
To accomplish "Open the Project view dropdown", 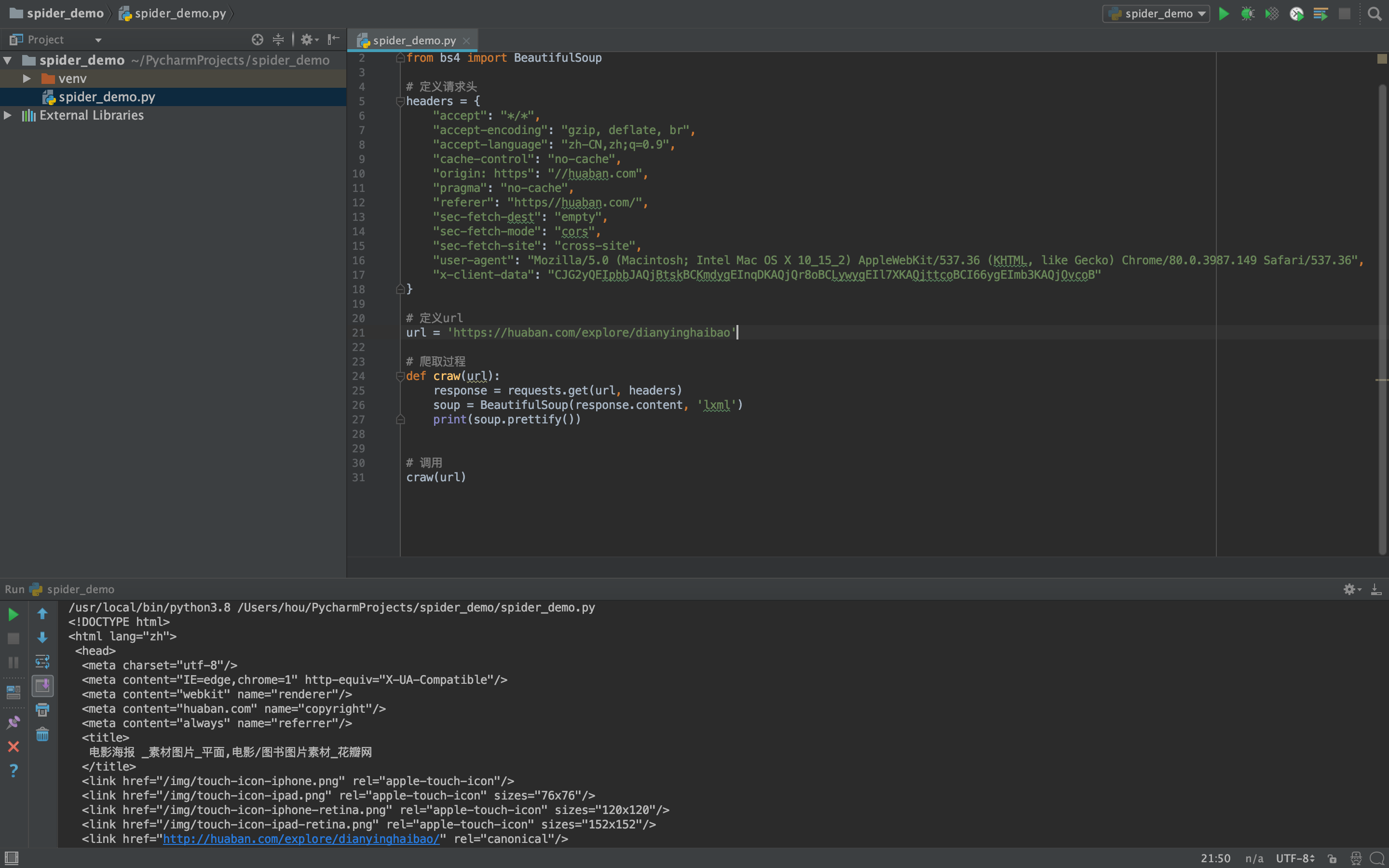I will click(98, 40).
